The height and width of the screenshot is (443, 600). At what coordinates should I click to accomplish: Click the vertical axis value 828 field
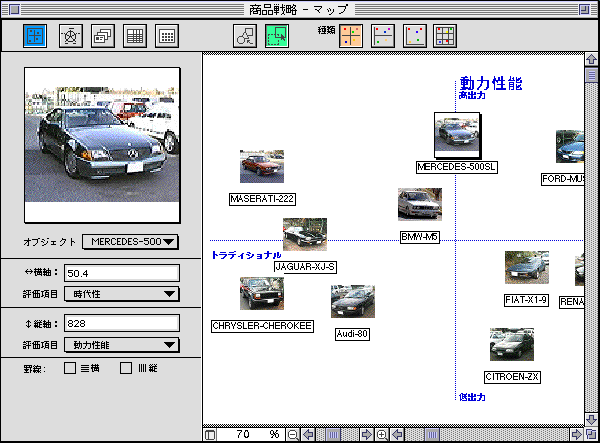point(122,323)
